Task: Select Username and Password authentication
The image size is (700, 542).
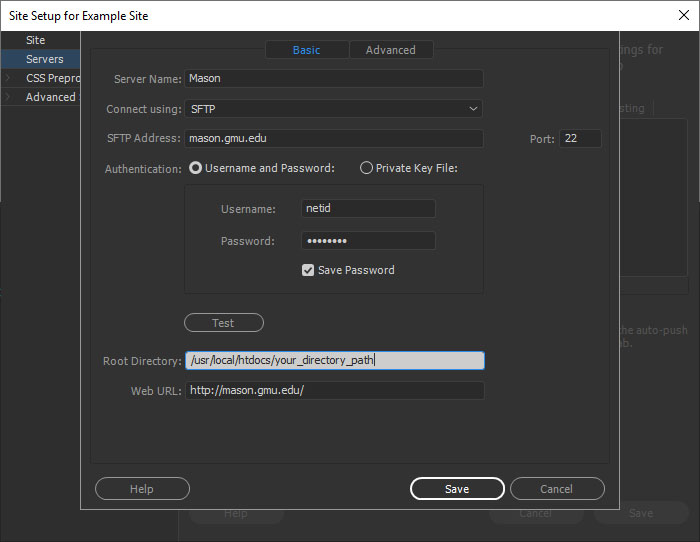Action: [196, 168]
